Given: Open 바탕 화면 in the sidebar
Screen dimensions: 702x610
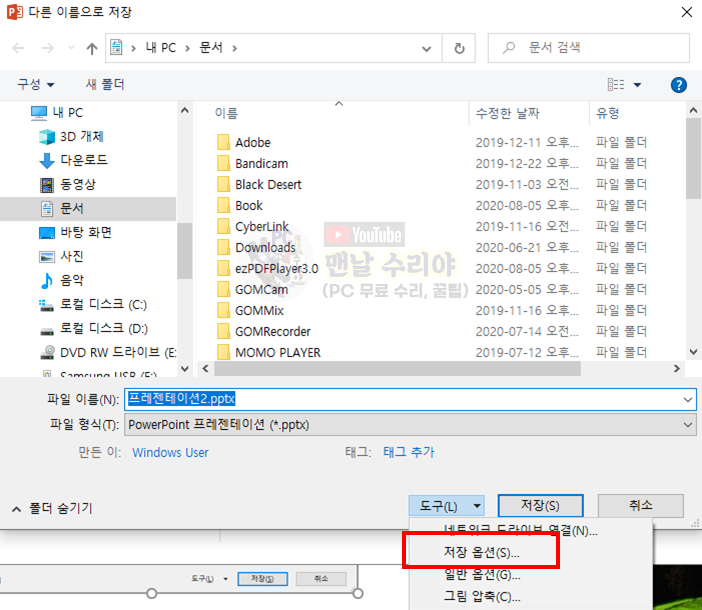Looking at the screenshot, I should 75,232.
